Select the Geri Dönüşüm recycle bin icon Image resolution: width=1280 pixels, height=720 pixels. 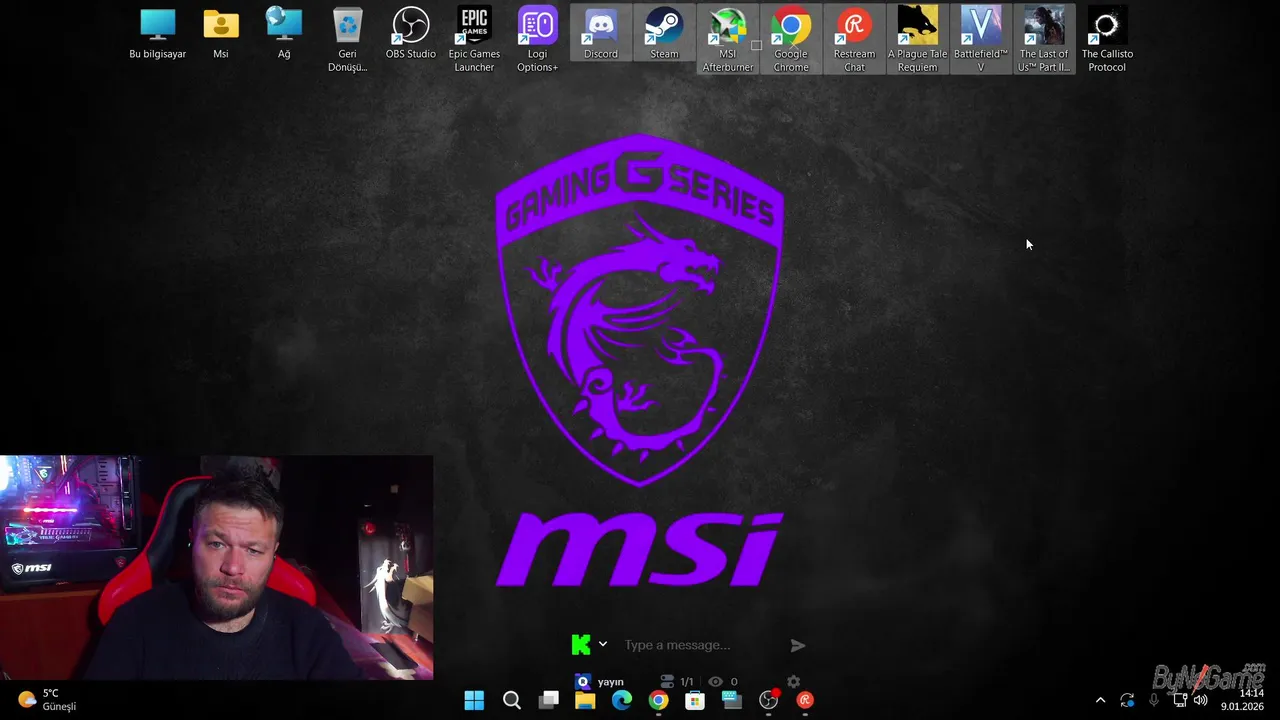[x=347, y=40]
